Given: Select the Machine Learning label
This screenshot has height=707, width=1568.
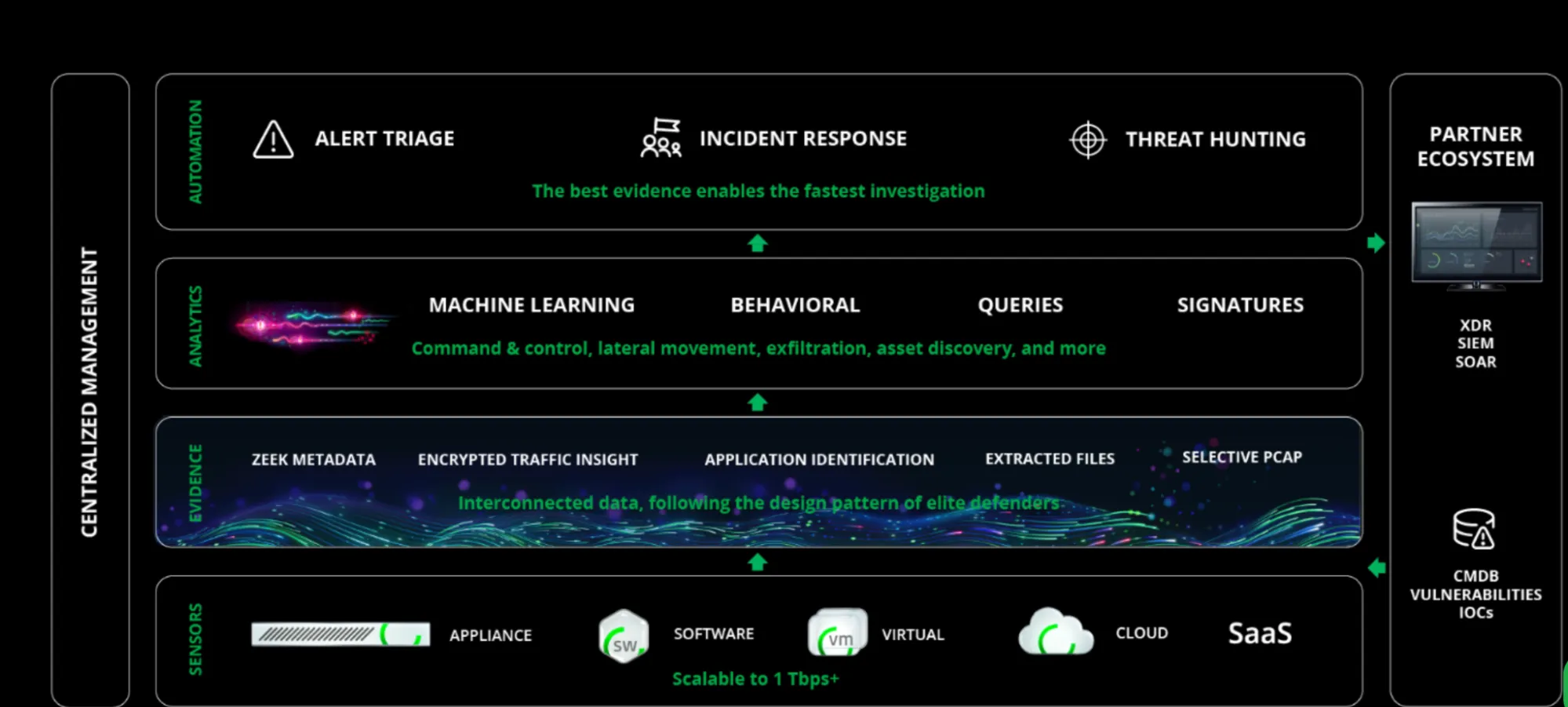Looking at the screenshot, I should click(x=532, y=305).
